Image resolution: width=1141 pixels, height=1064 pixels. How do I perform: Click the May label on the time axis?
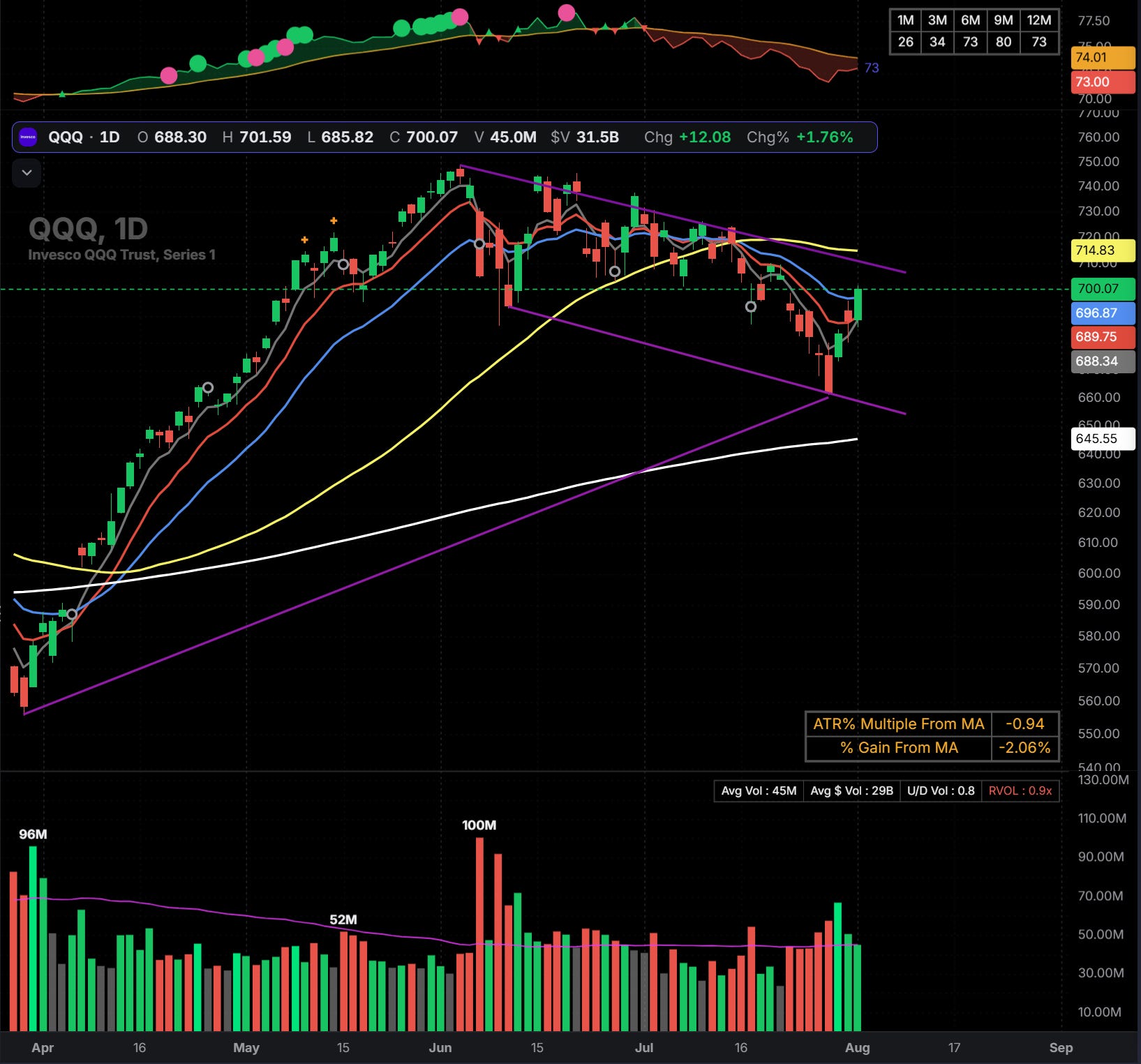(x=246, y=1047)
